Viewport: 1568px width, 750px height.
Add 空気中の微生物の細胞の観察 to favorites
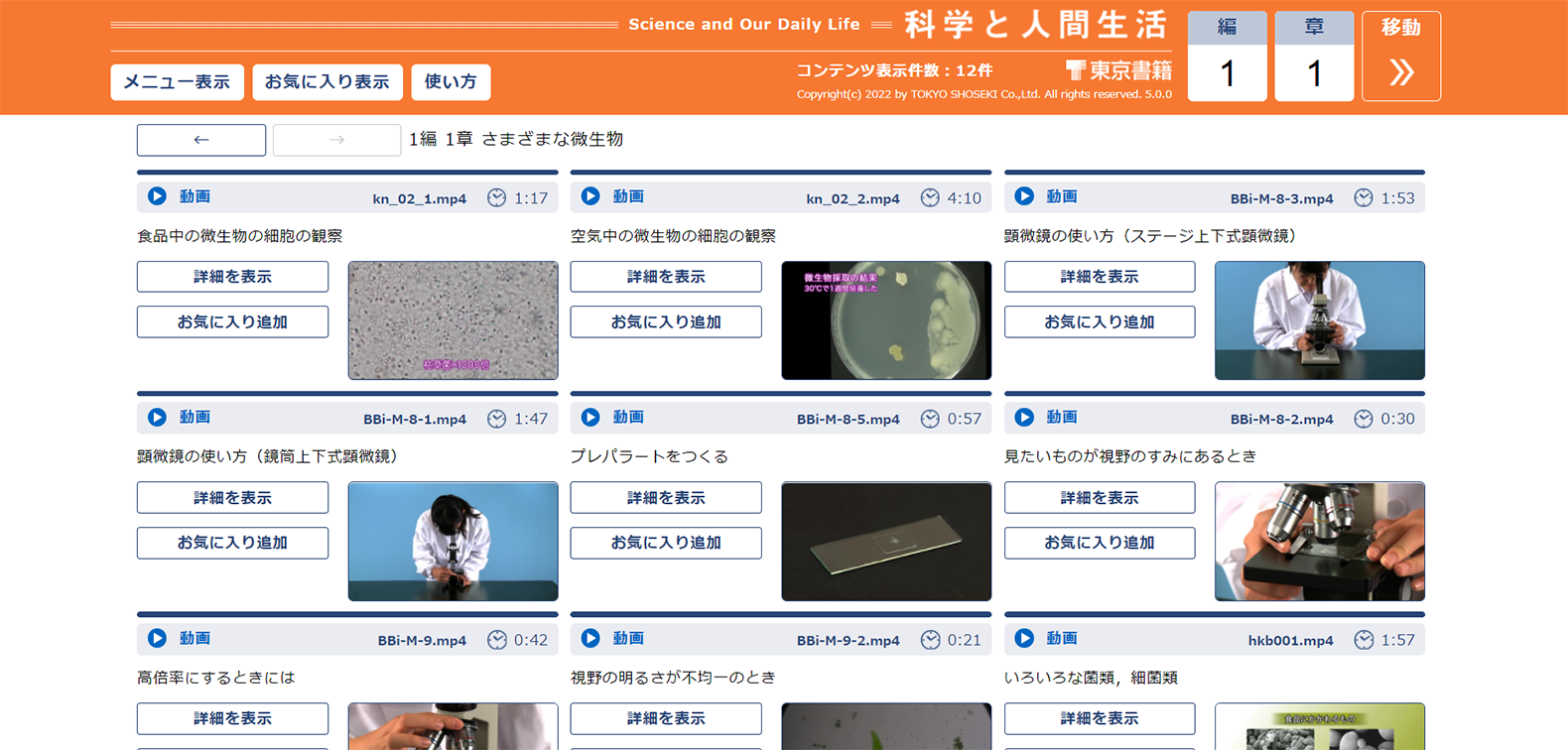tap(666, 322)
